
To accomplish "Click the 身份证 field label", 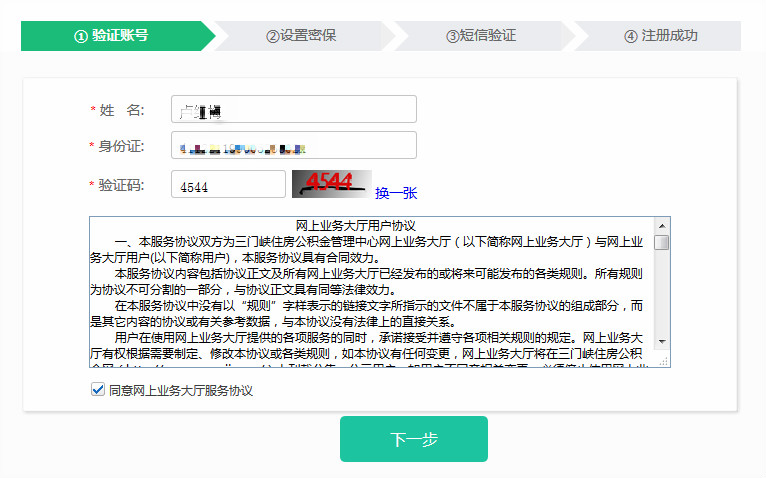I will click(x=121, y=147).
